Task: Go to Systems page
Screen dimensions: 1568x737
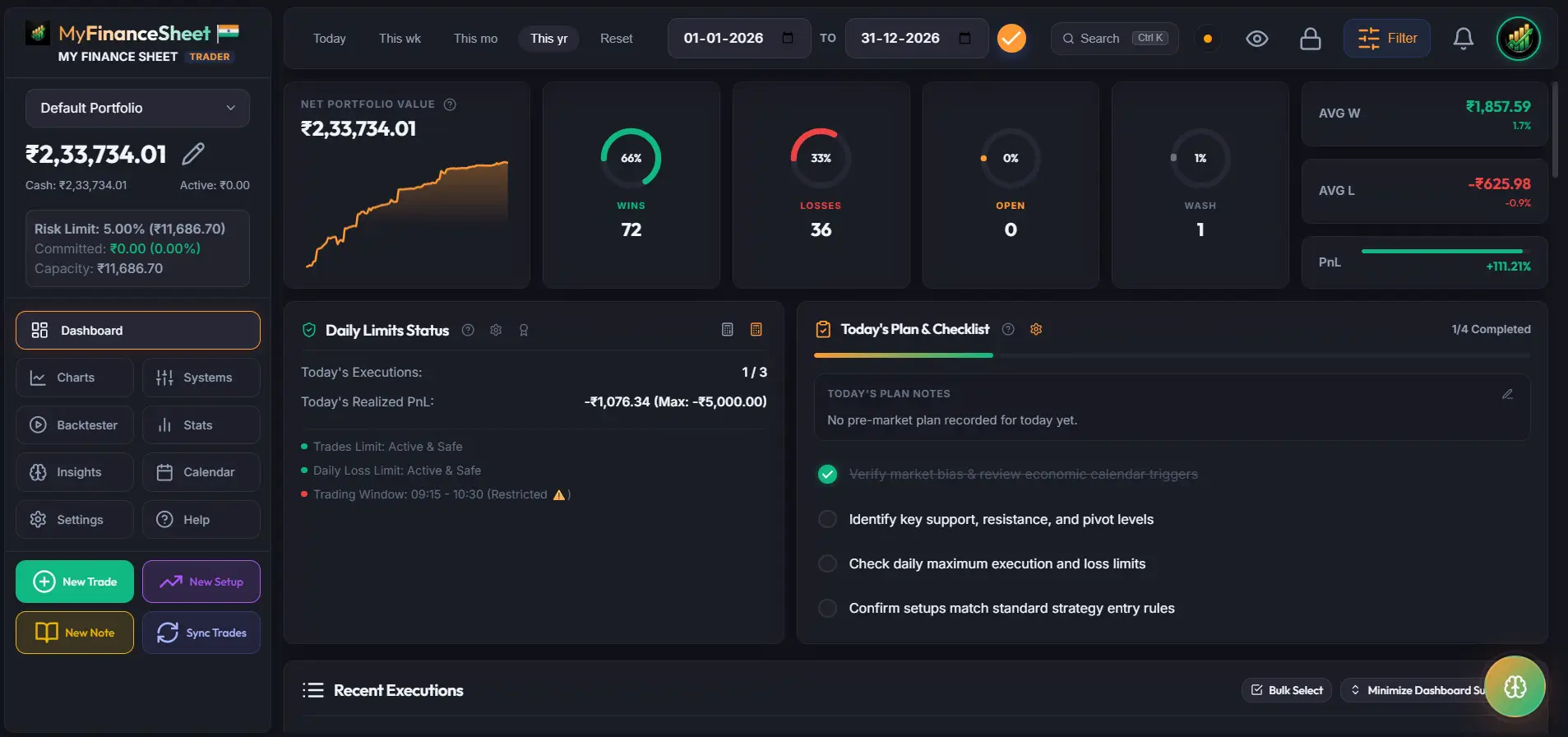Action: (x=201, y=378)
